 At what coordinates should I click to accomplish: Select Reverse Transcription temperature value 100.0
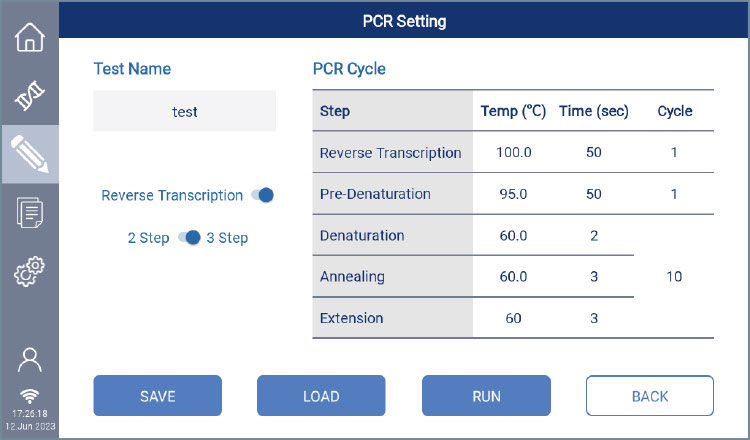point(513,153)
